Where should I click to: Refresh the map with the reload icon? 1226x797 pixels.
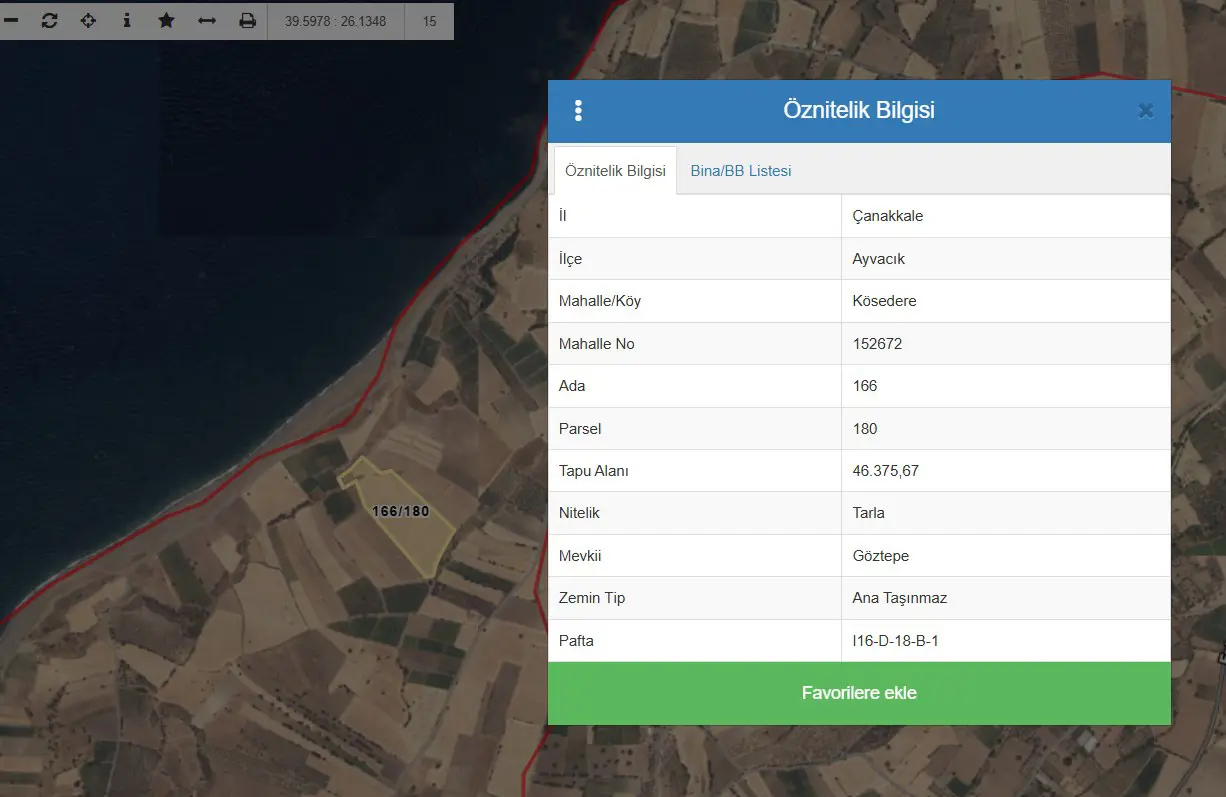[49, 21]
